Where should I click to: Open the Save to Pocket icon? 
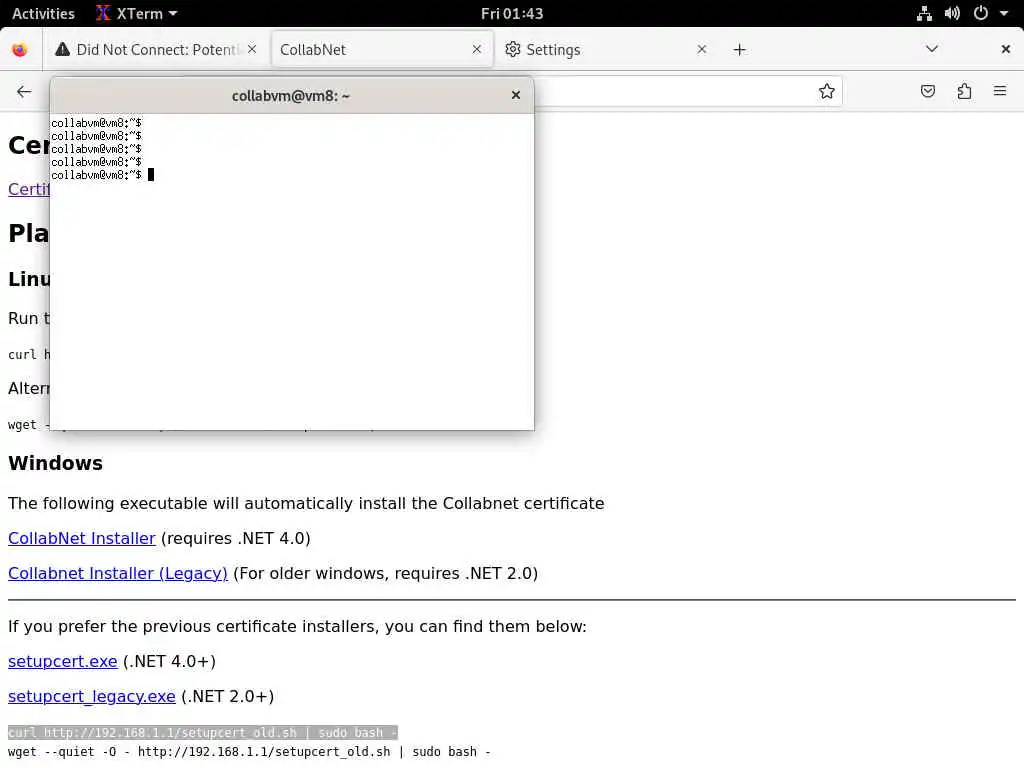pyautogui.click(x=927, y=91)
